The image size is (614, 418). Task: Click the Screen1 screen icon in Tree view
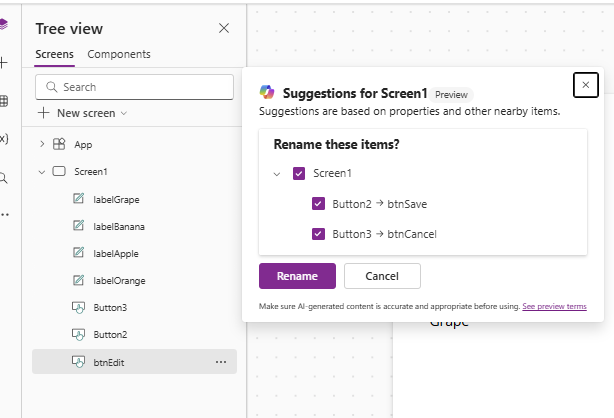(x=59, y=171)
